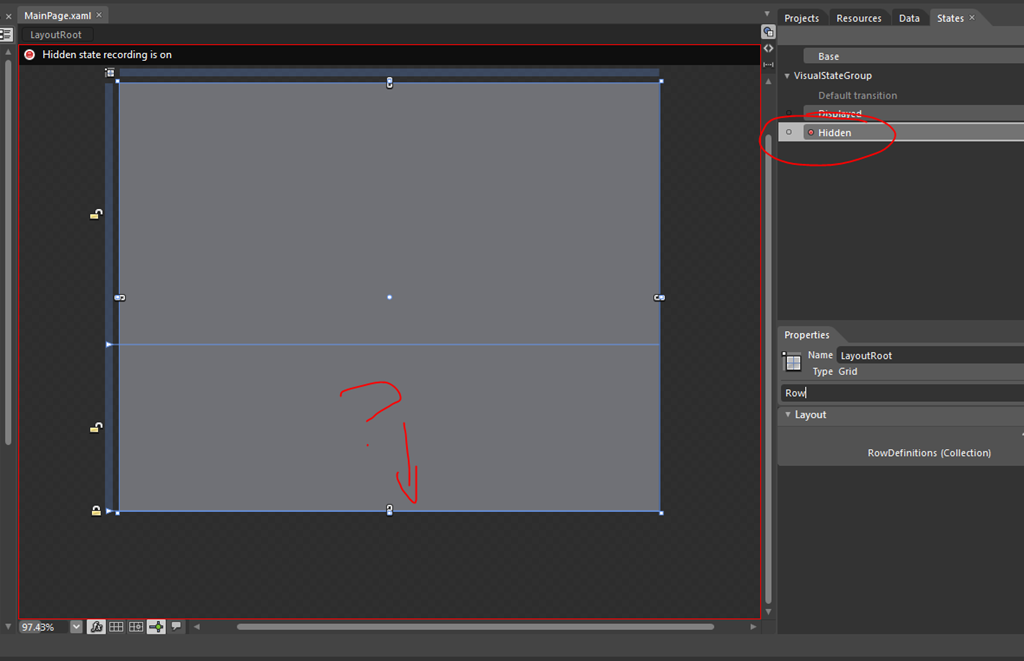Click the Name field containing LayoutRoot

pos(930,355)
